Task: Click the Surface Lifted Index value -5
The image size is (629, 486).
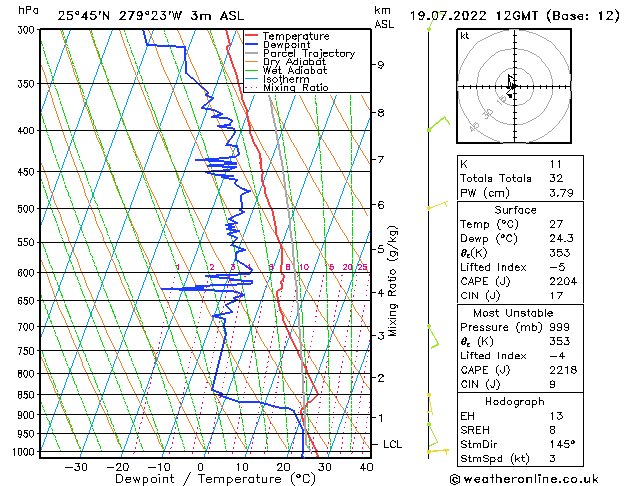Action: pos(557,267)
